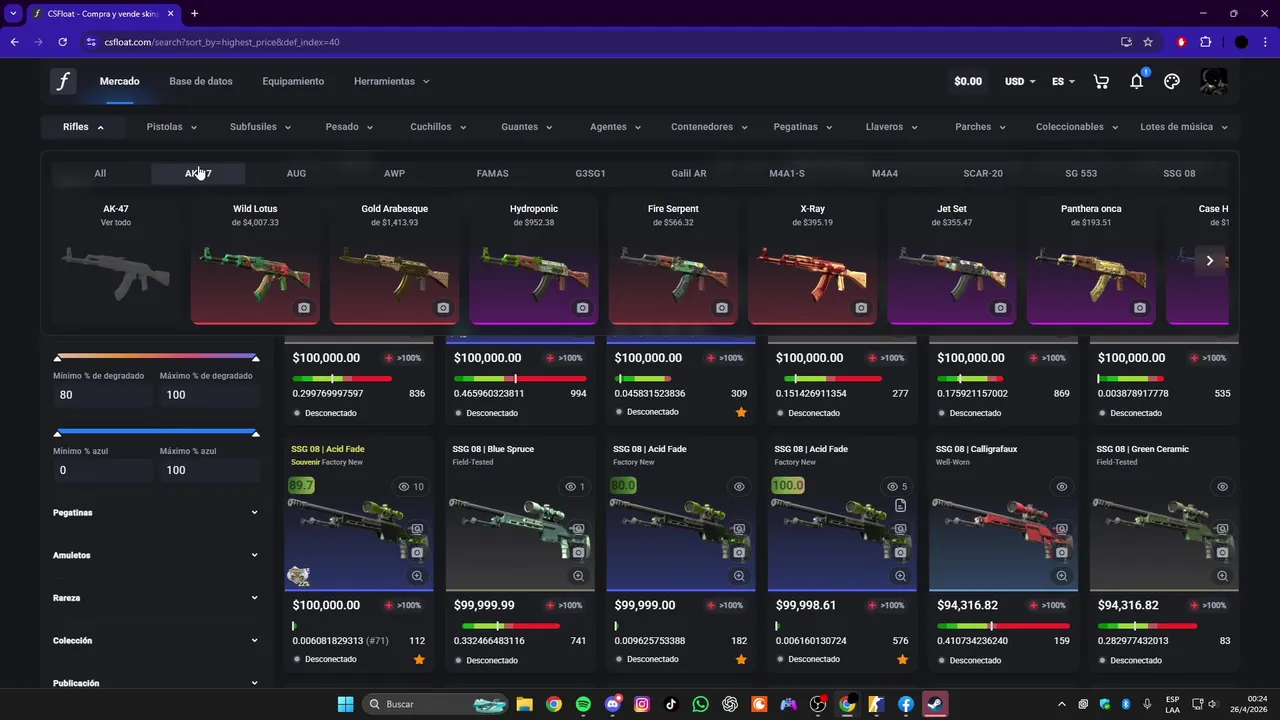Open screenshot camera on Wild Lotus card
The width and height of the screenshot is (1280, 720).
tap(304, 308)
